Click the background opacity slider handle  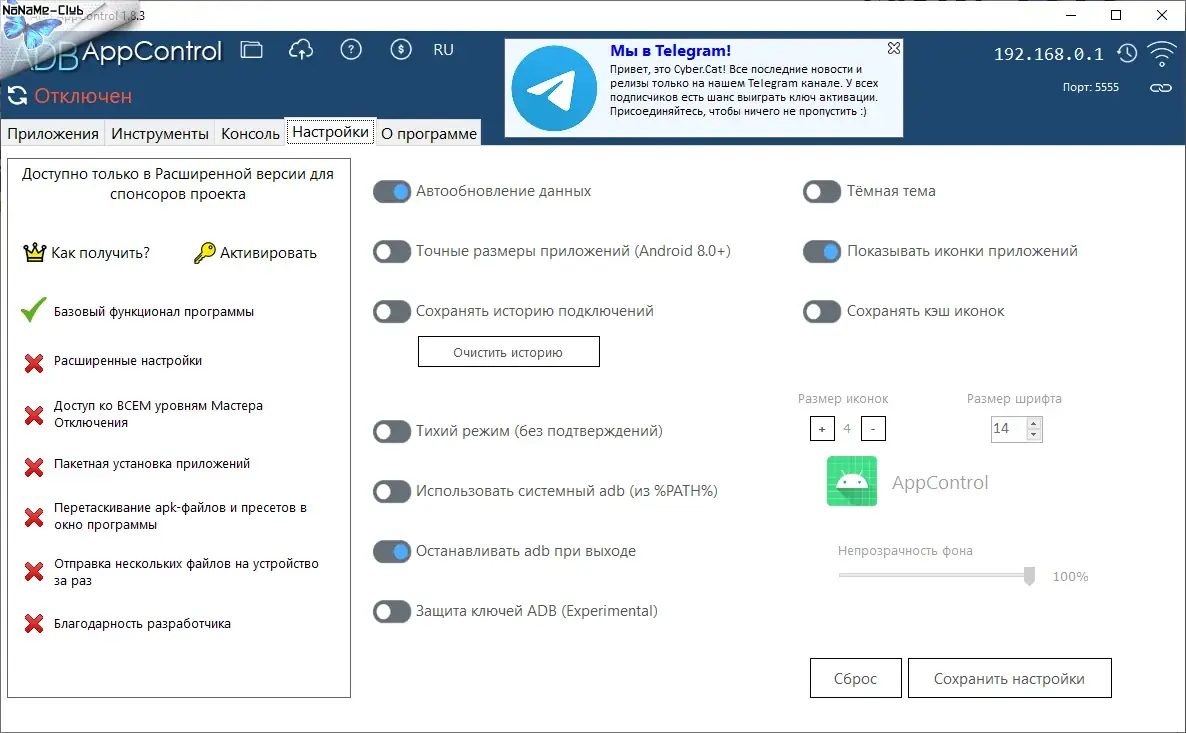(x=1029, y=576)
